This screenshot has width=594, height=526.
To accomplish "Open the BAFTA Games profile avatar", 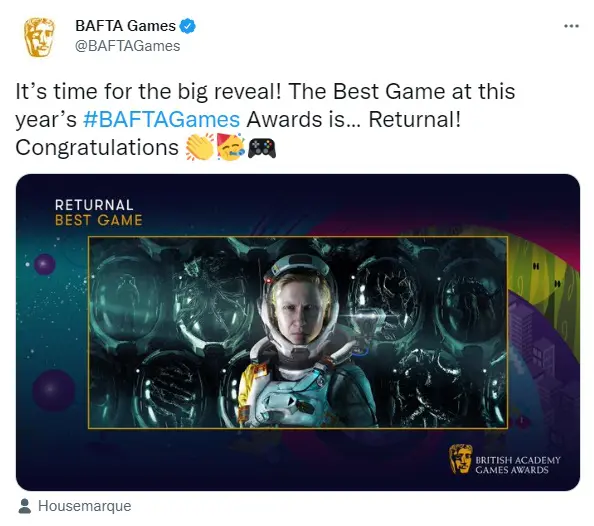I will (39, 37).
